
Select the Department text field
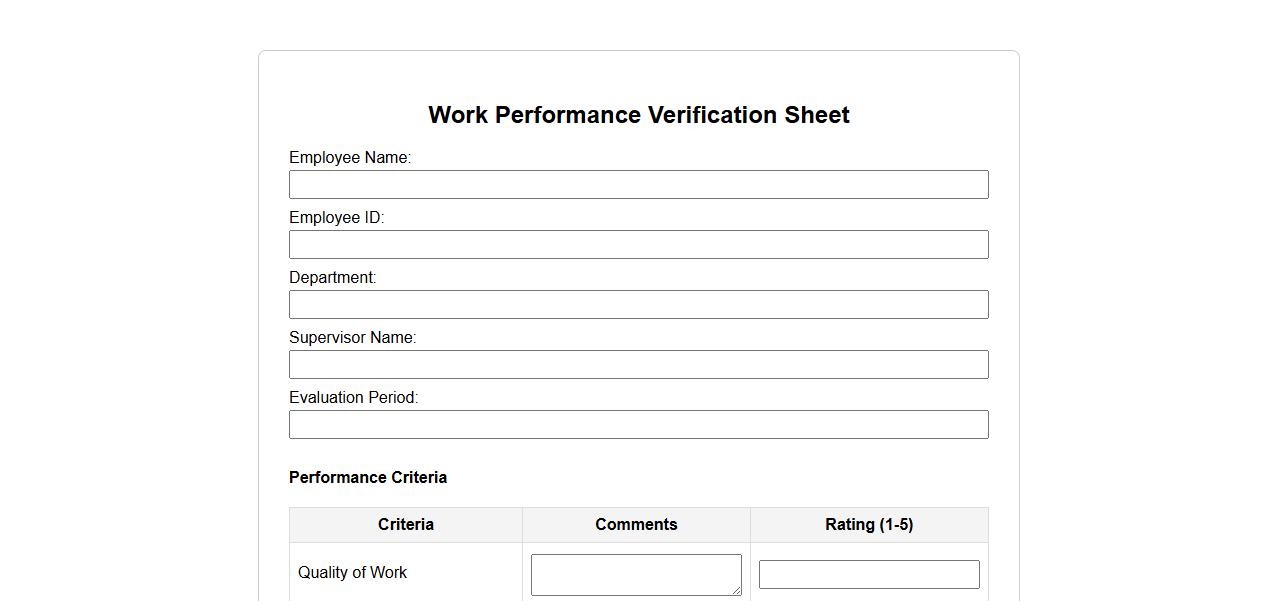pyautogui.click(x=638, y=305)
